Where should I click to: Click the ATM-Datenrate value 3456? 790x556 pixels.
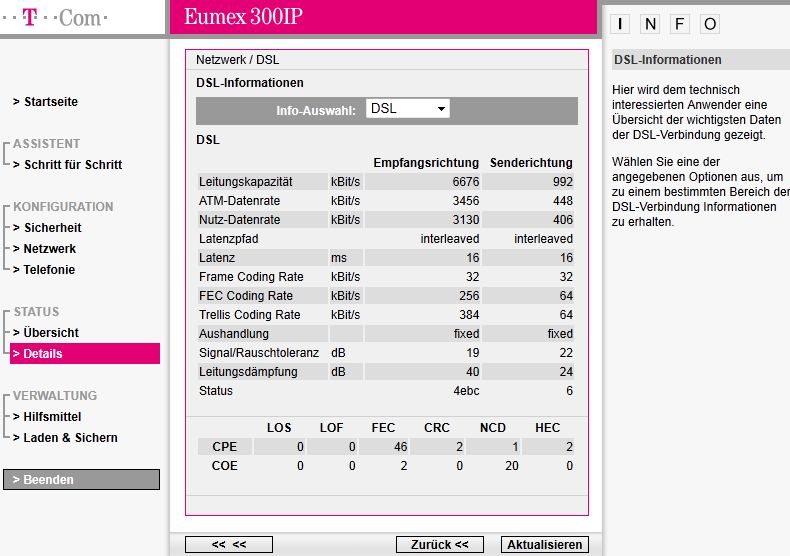point(466,201)
